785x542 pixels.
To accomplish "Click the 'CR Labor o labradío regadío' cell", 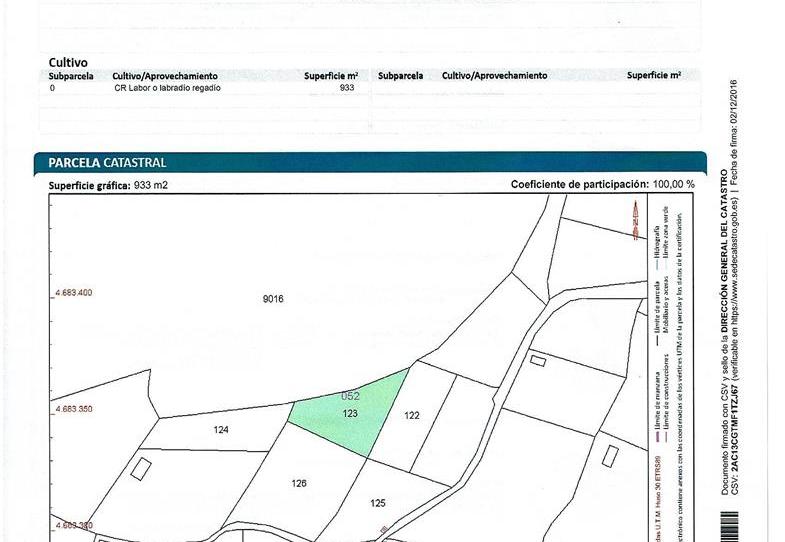I will [x=167, y=88].
